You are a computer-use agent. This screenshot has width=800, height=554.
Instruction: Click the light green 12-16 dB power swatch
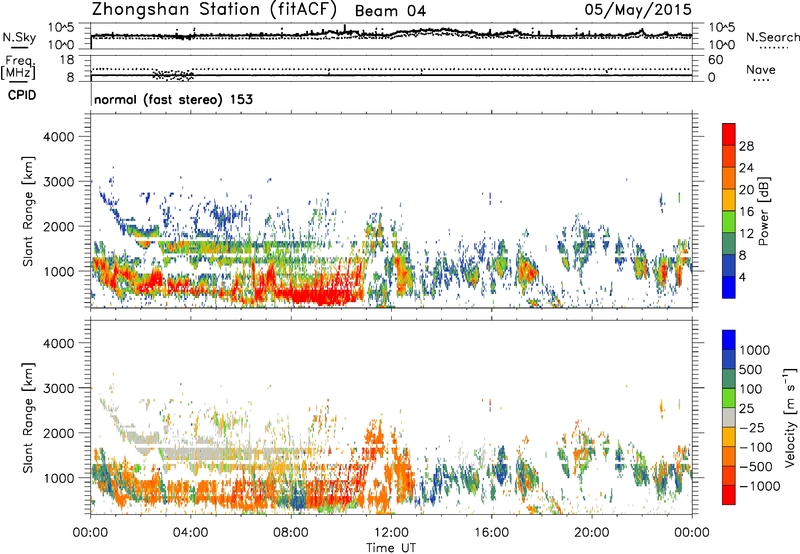pyautogui.click(x=729, y=221)
